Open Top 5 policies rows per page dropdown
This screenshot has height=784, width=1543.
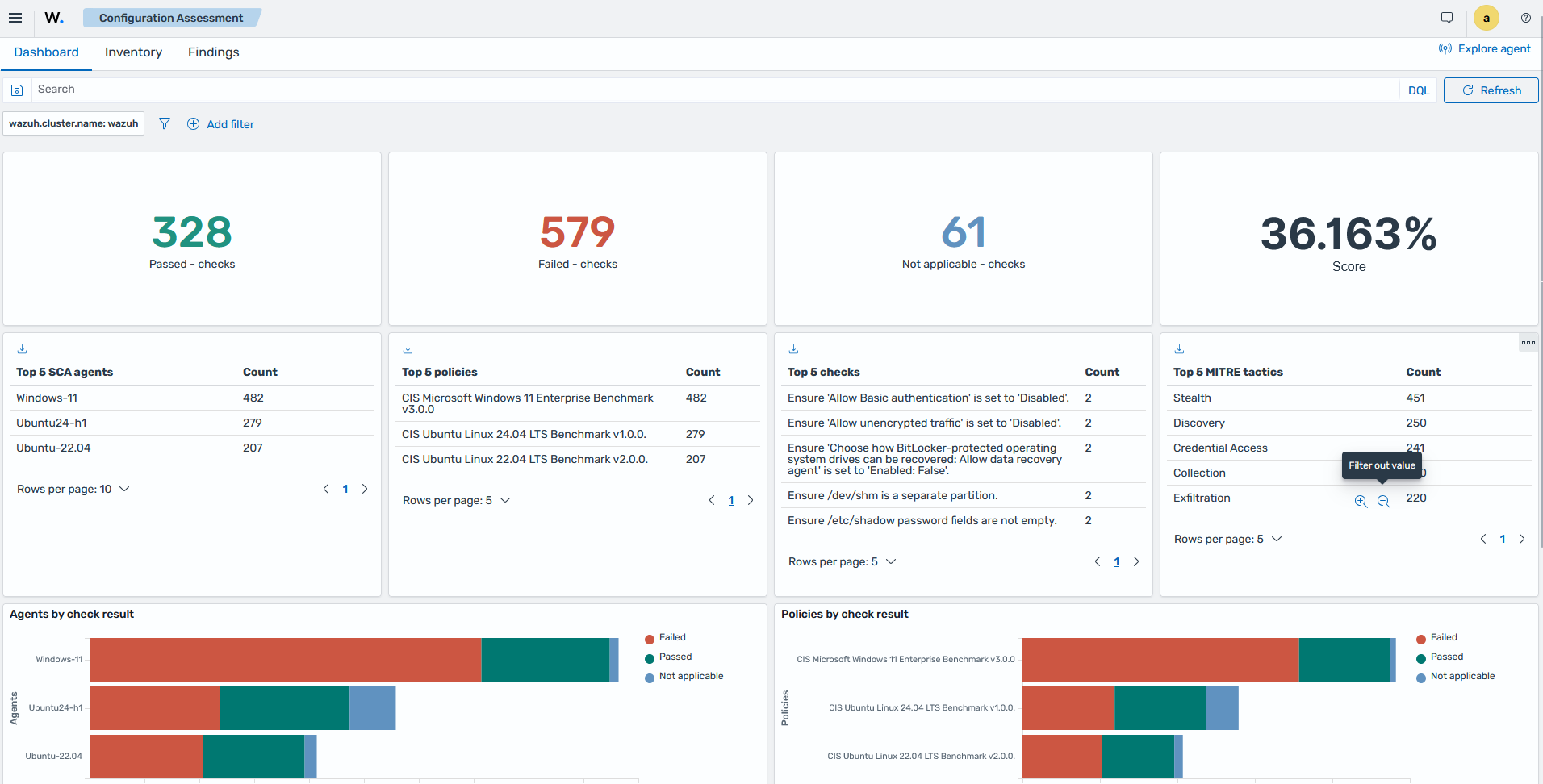pos(457,500)
